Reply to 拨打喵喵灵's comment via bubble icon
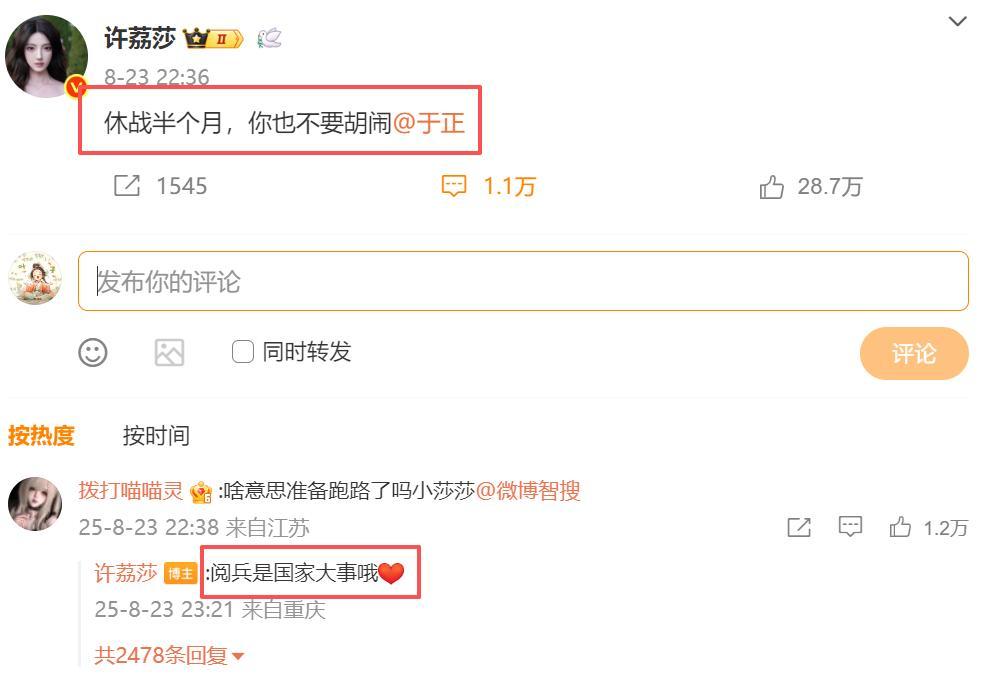 click(x=850, y=526)
